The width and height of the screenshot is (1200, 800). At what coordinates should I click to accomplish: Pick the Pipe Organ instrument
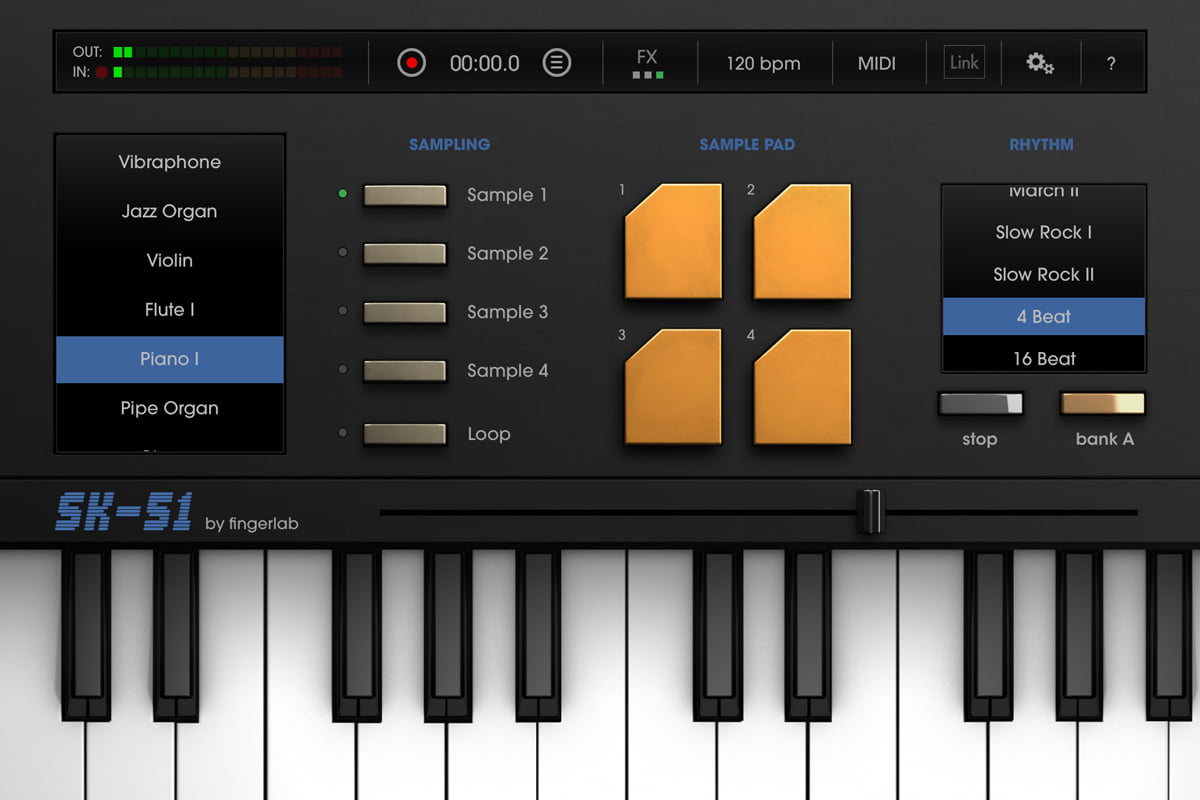(x=170, y=408)
